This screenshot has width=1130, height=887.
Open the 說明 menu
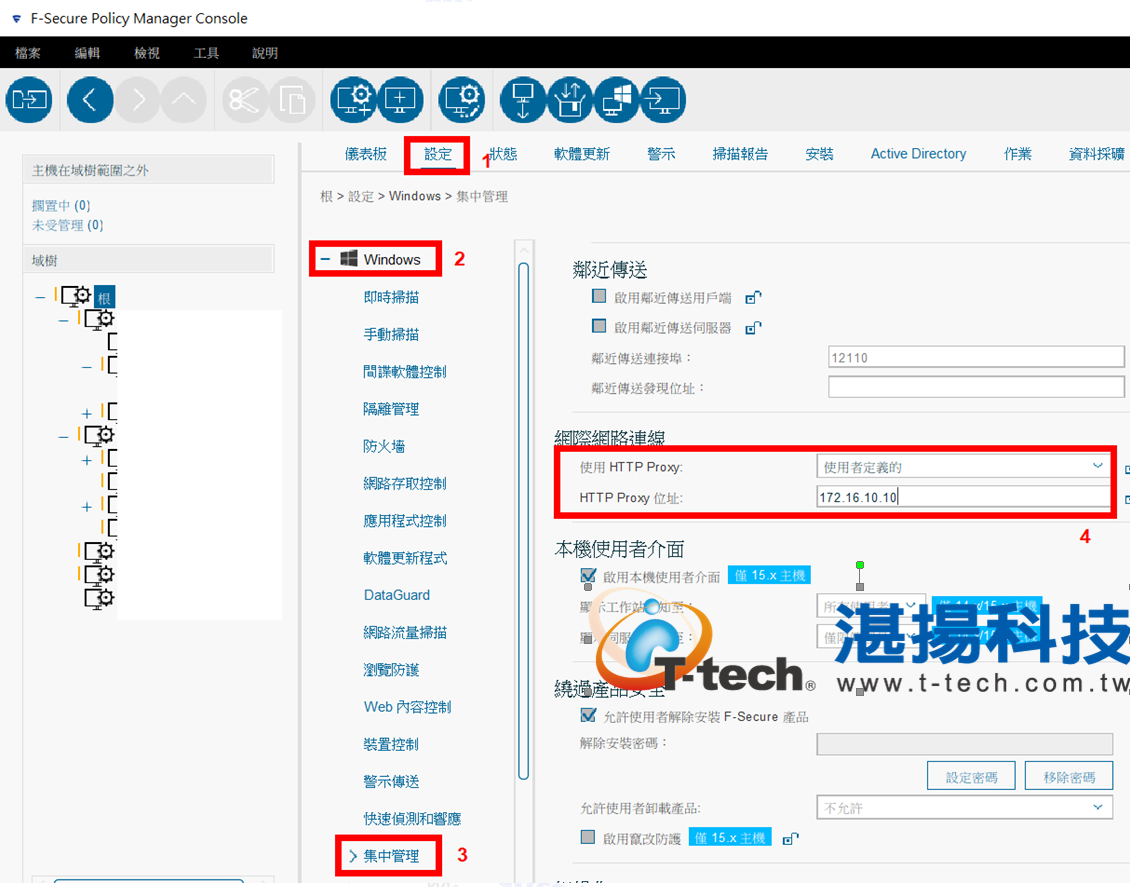pyautogui.click(x=265, y=53)
